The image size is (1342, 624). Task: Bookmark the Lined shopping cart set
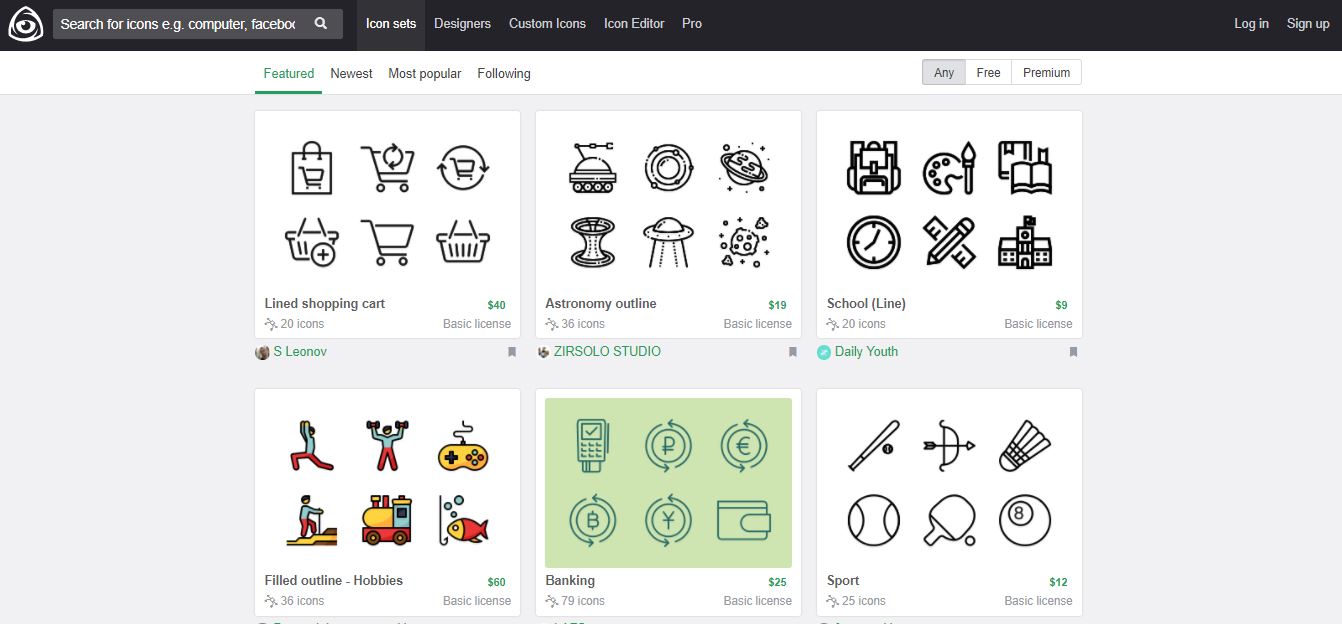click(511, 352)
